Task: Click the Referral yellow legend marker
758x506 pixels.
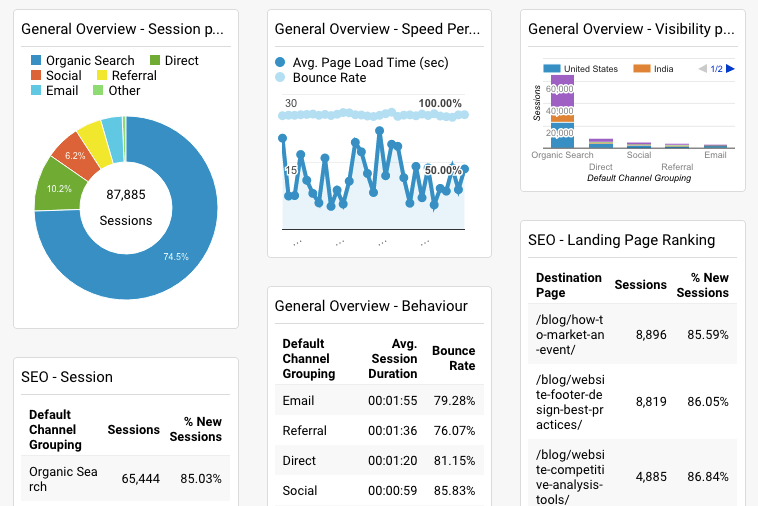Action: [x=102, y=76]
